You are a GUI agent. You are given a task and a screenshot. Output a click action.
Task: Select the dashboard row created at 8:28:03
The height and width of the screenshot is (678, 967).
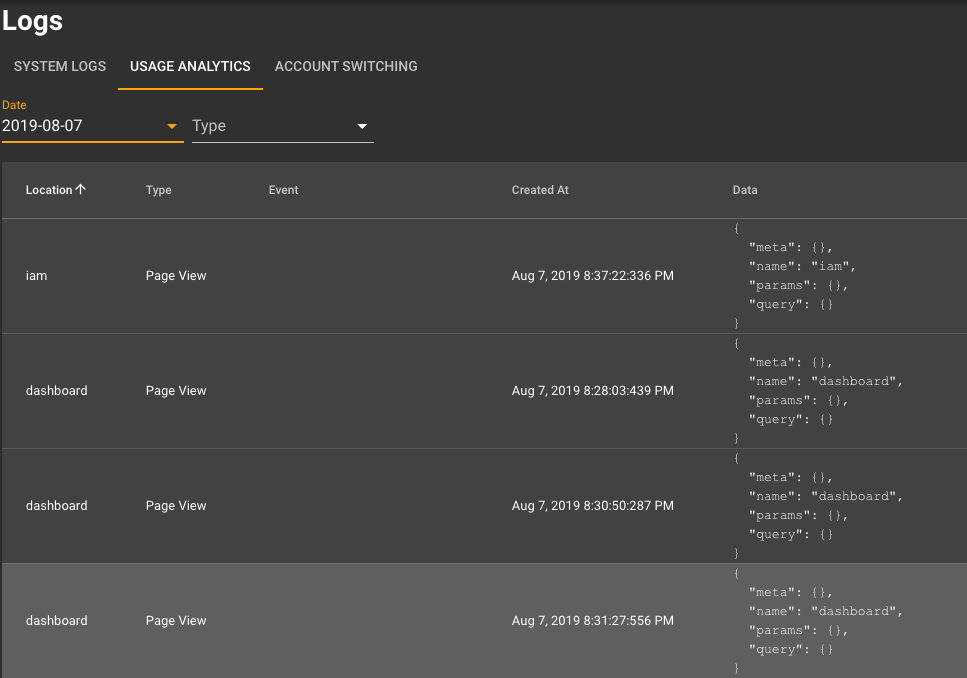point(484,391)
